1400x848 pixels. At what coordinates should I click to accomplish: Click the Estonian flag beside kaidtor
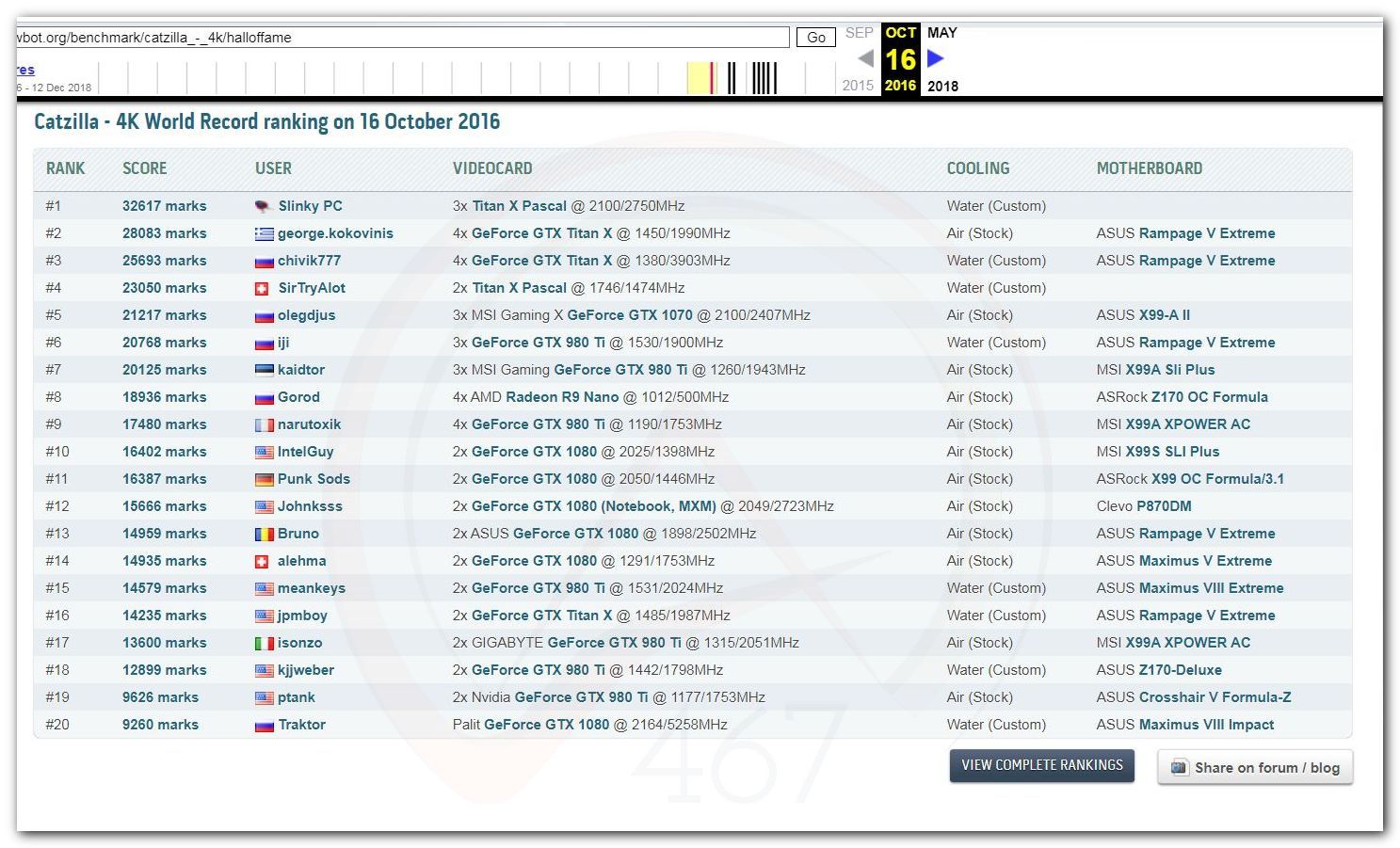pos(264,370)
